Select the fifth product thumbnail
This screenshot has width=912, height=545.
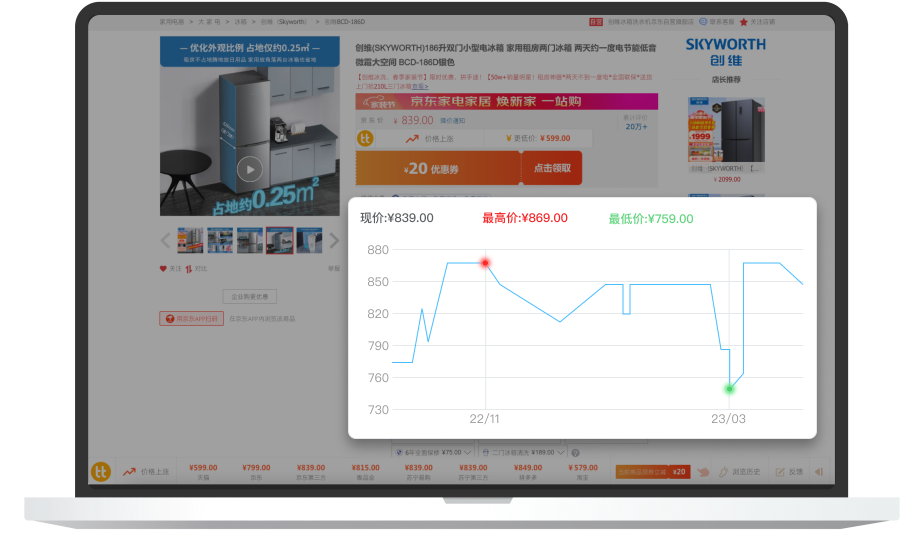309,240
